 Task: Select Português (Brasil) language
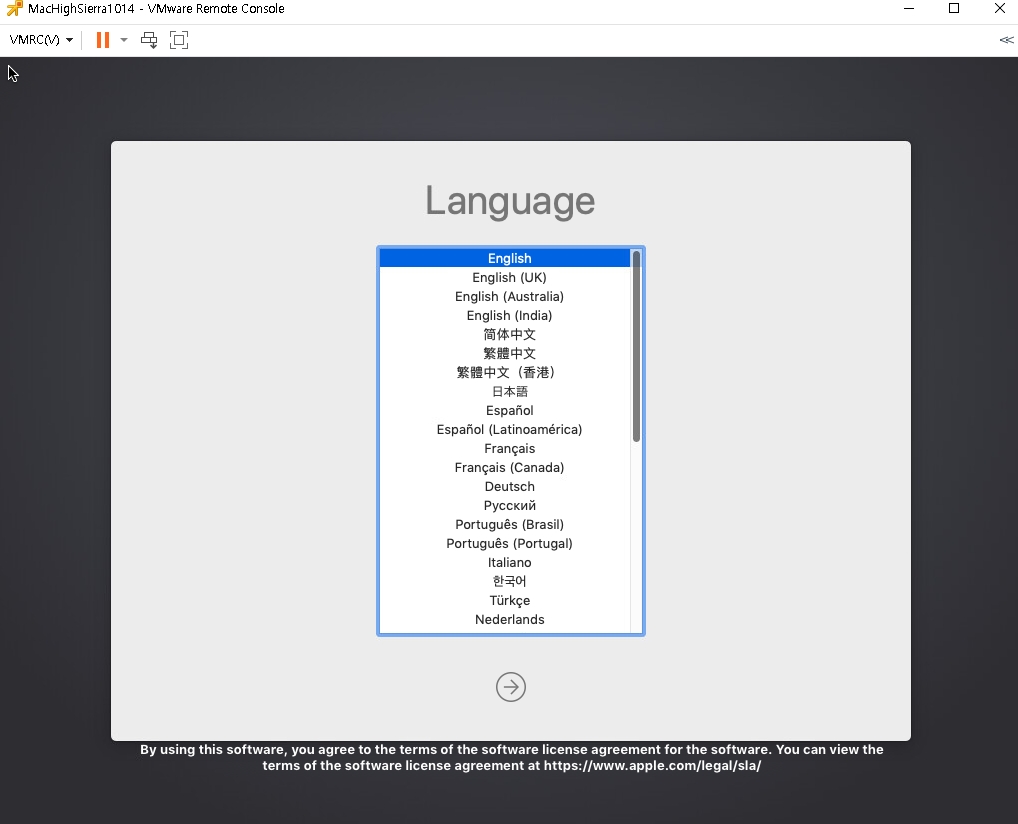pyautogui.click(x=504, y=524)
